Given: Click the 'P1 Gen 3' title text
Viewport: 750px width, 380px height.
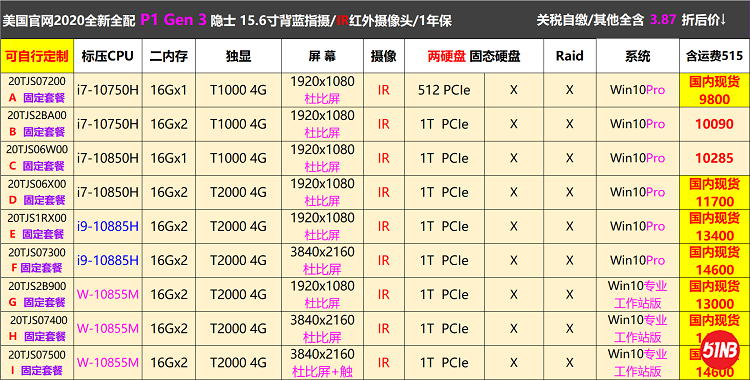Looking at the screenshot, I should [174, 20].
